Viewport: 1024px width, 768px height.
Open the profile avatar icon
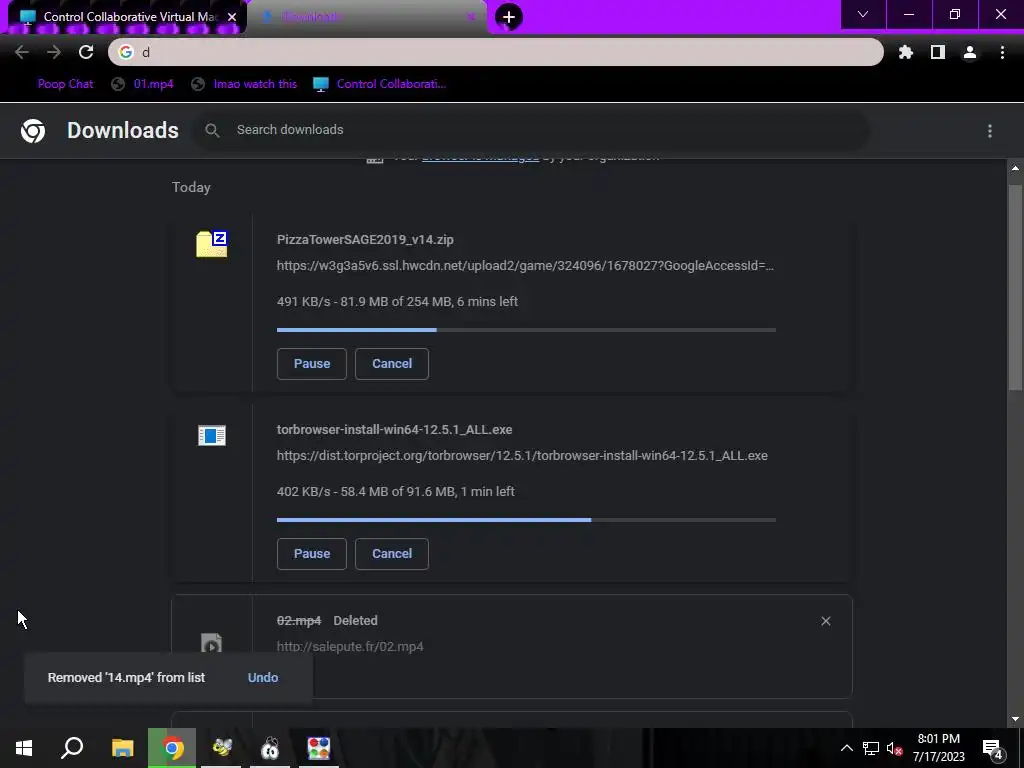click(970, 52)
